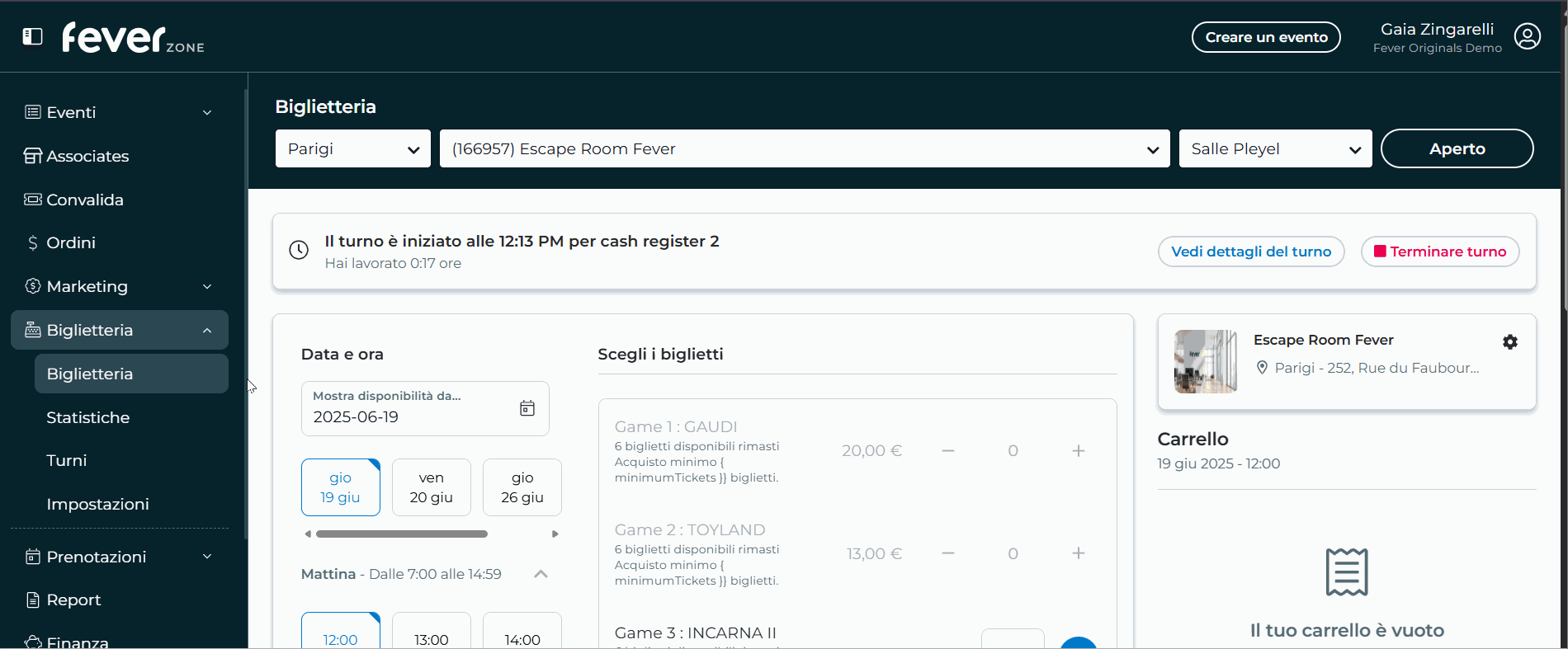1568x649 pixels.
Task: Click the empty cart receipt icon
Action: 1347,571
